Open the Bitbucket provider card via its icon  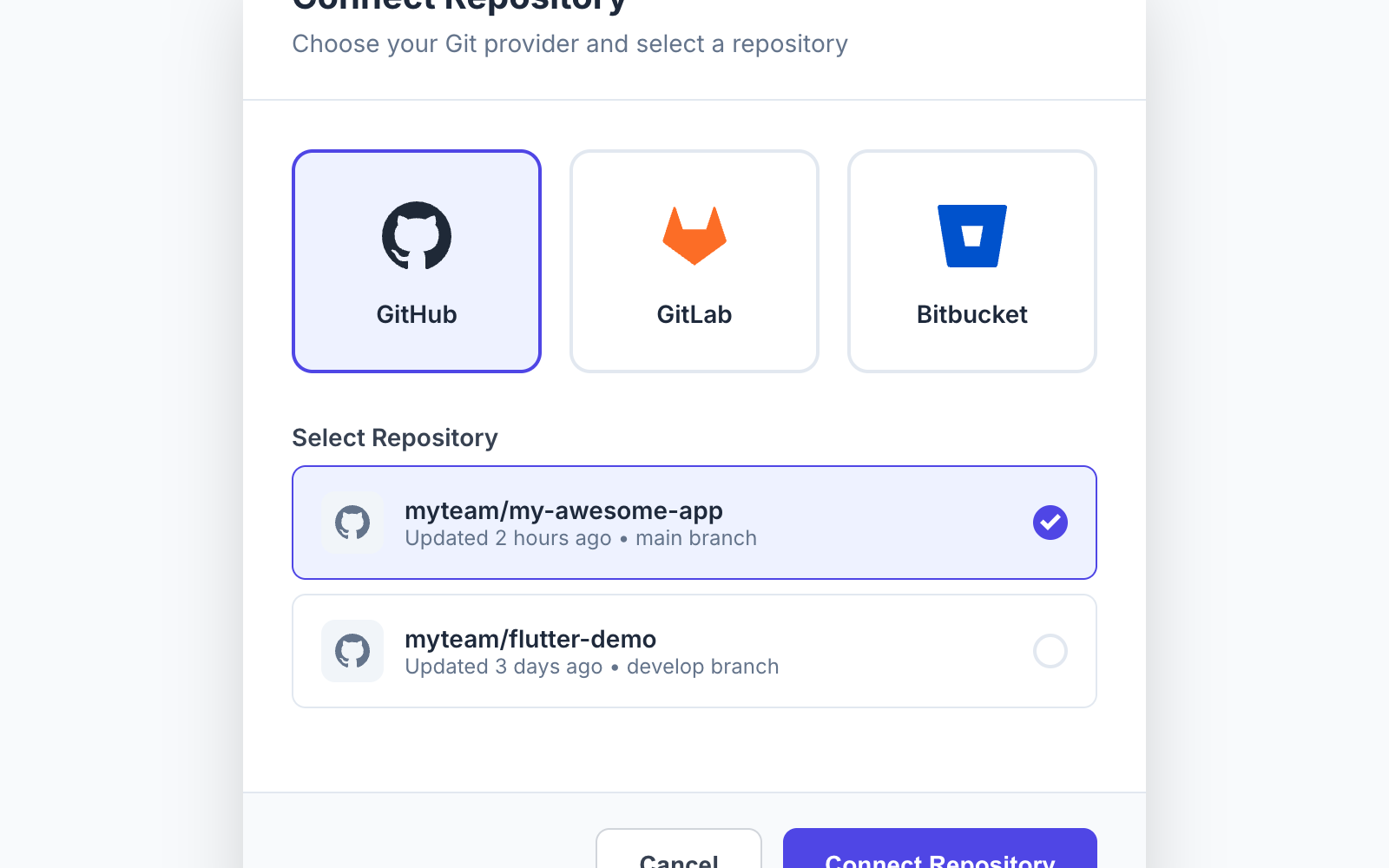point(971,235)
